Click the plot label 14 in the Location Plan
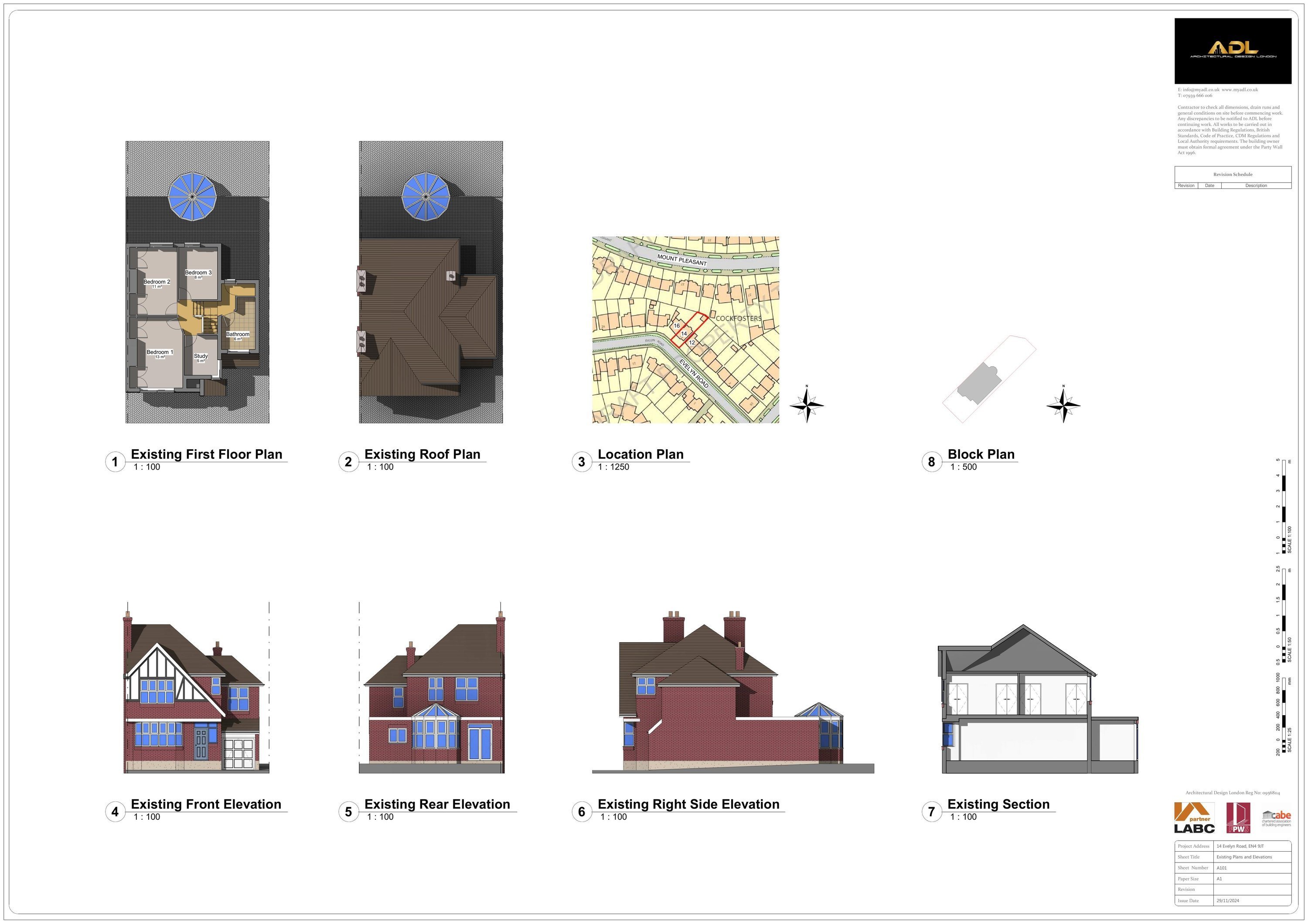This screenshot has width=1308, height=924. coord(684,335)
